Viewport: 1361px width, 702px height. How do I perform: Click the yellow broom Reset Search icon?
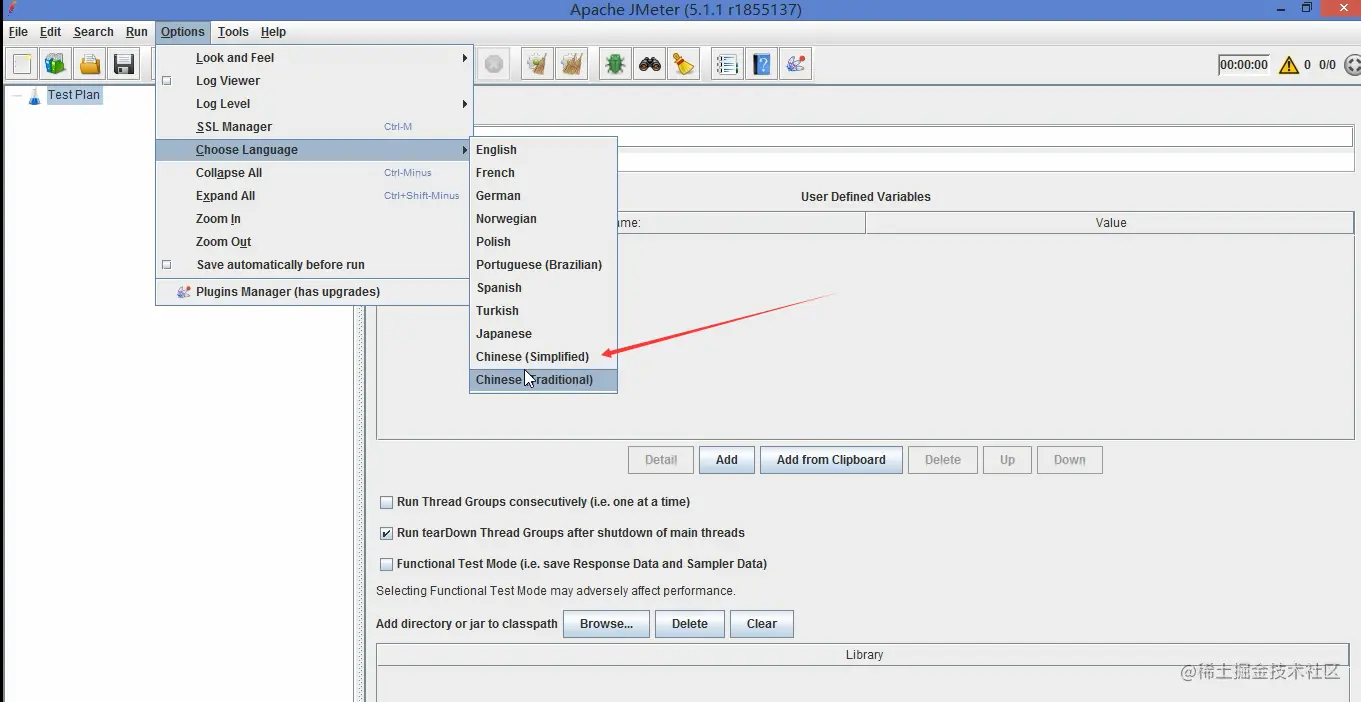click(684, 65)
